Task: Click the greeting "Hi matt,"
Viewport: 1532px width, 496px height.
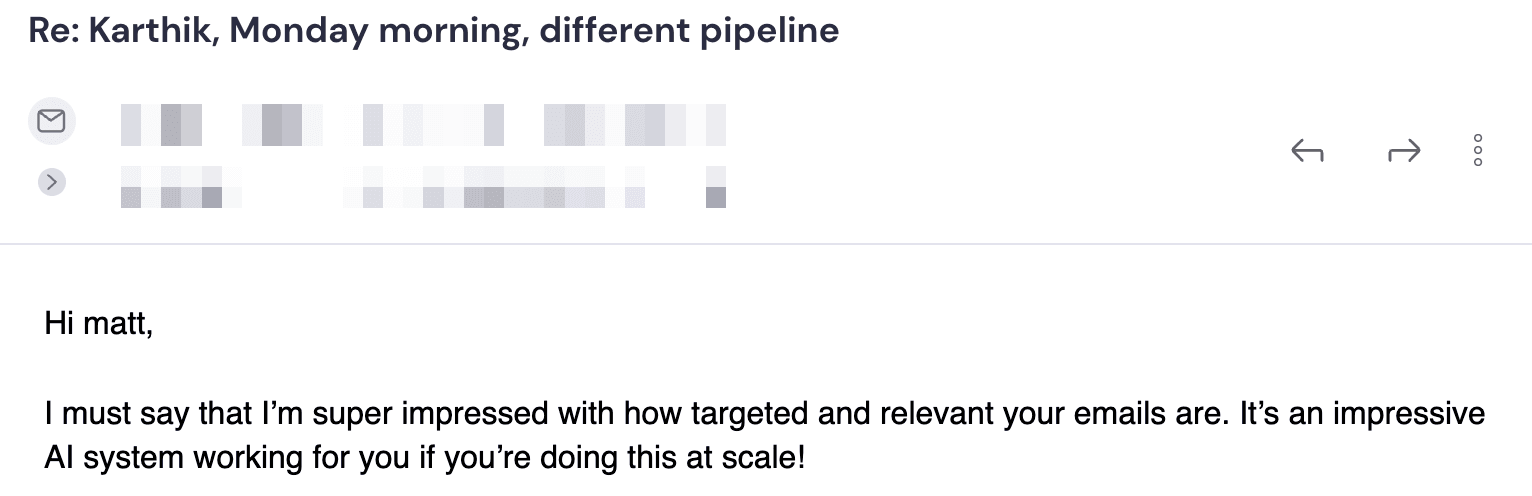Action: tap(99, 325)
